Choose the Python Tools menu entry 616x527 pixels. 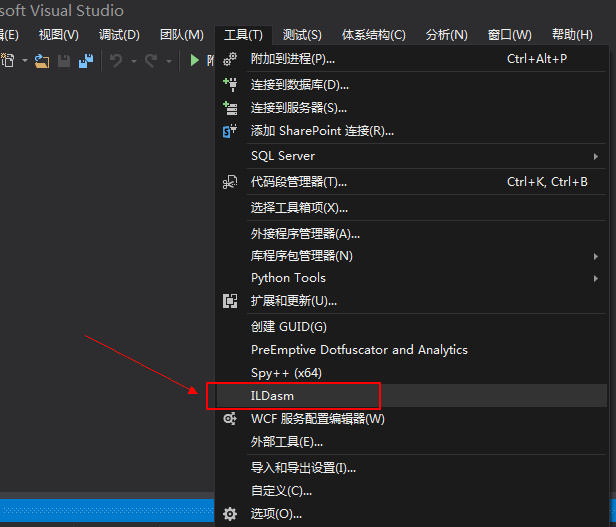coord(411,278)
